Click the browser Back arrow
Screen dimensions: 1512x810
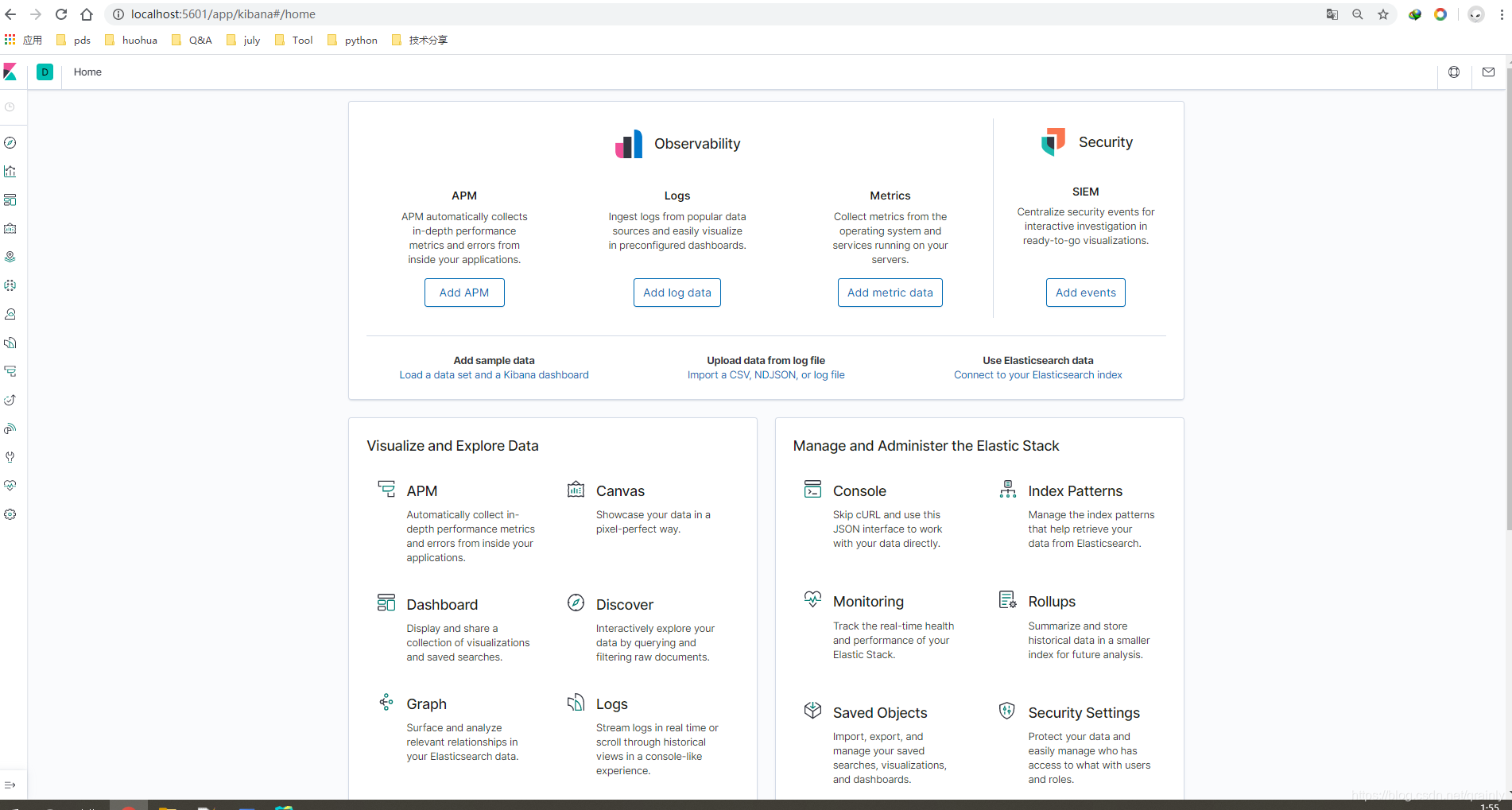(10, 14)
